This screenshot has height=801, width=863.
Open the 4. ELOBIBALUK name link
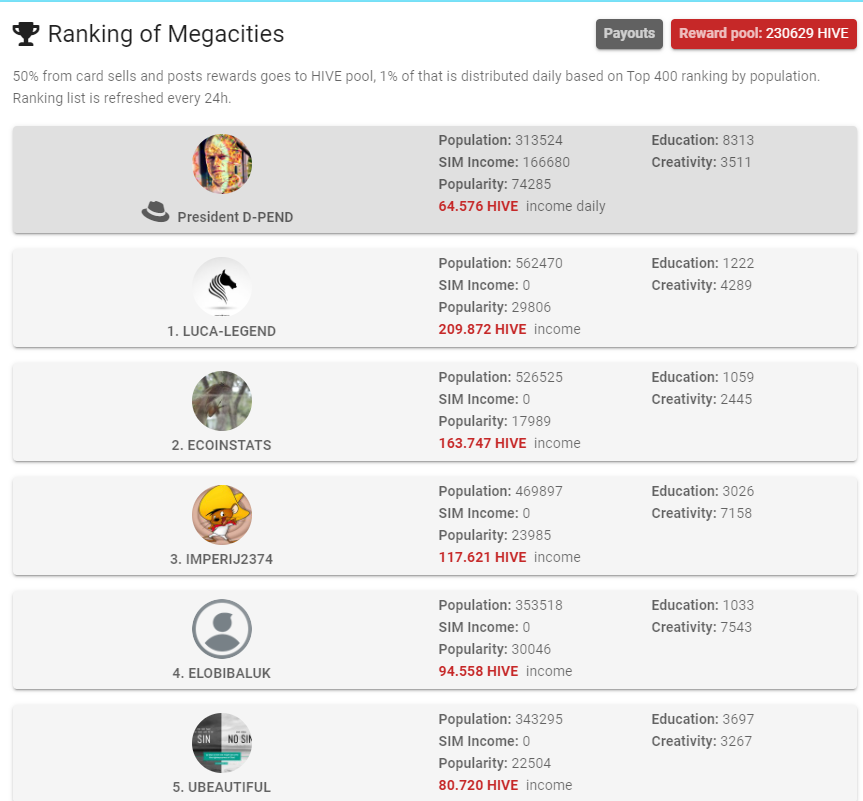click(222, 673)
